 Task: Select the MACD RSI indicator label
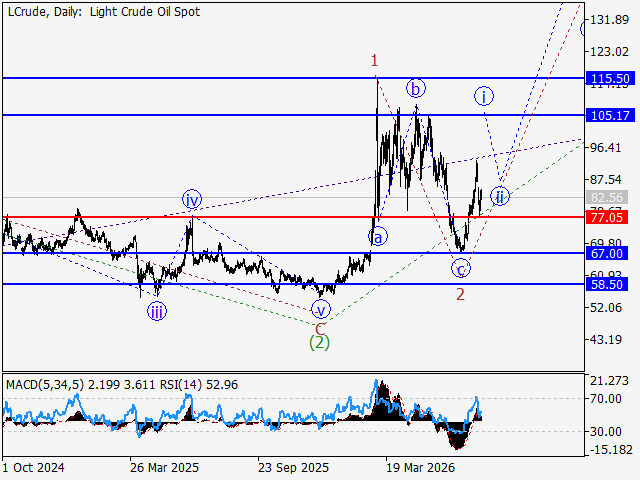point(122,384)
